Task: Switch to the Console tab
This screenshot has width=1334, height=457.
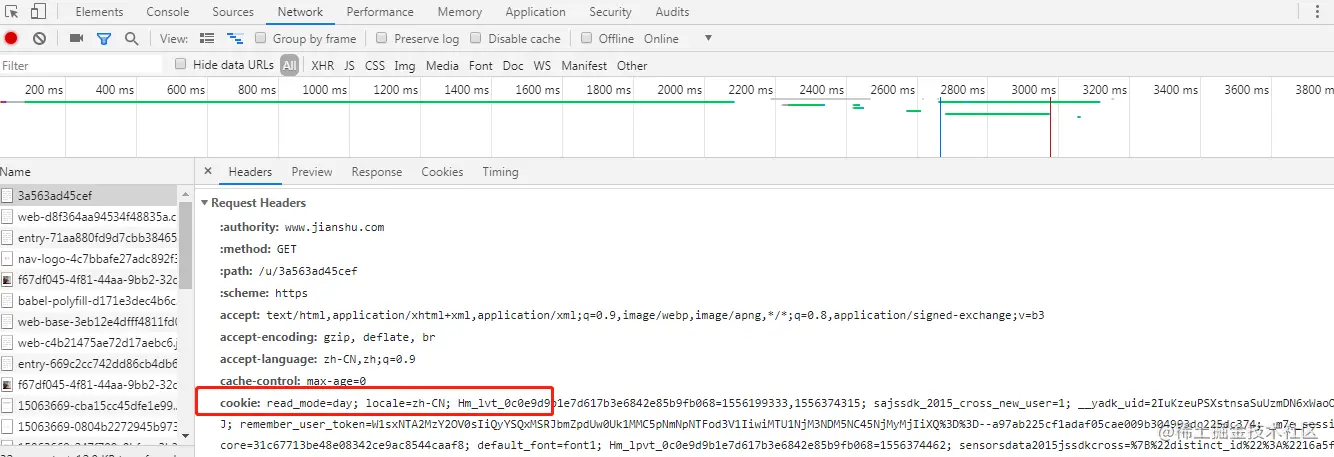Action: [168, 12]
